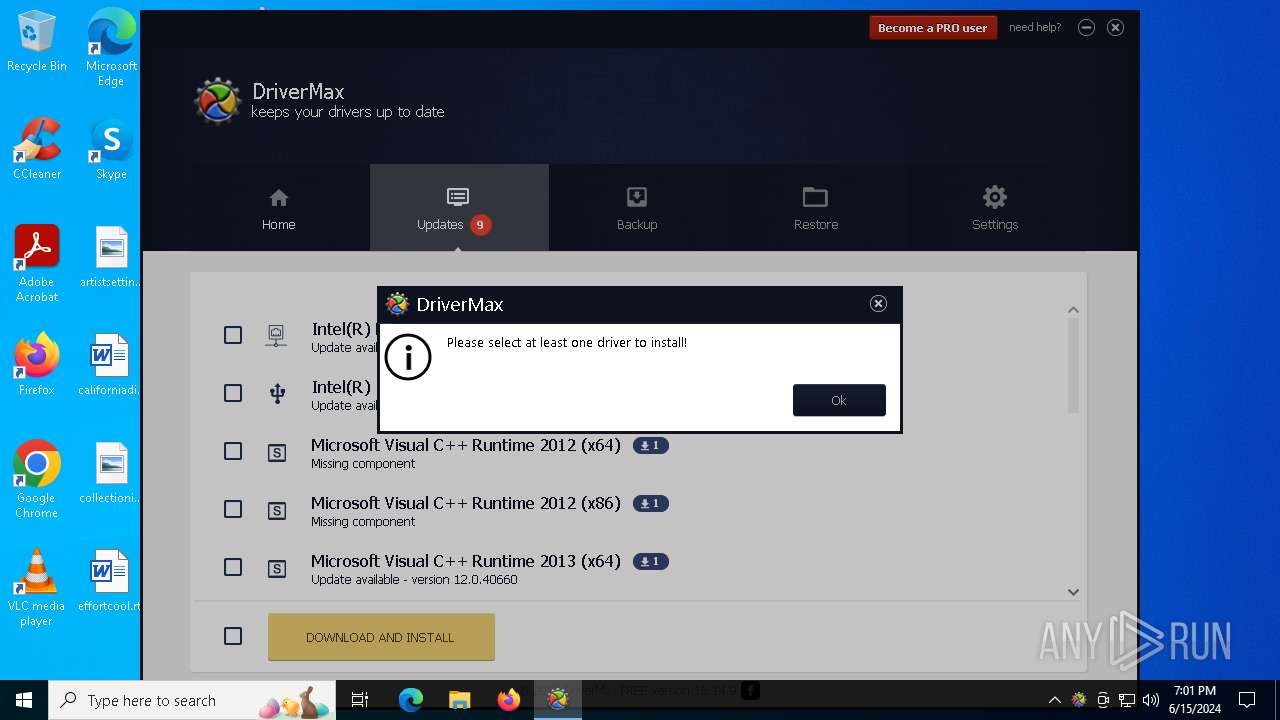The image size is (1280, 720).
Task: Open the Backup tab
Action: click(637, 208)
